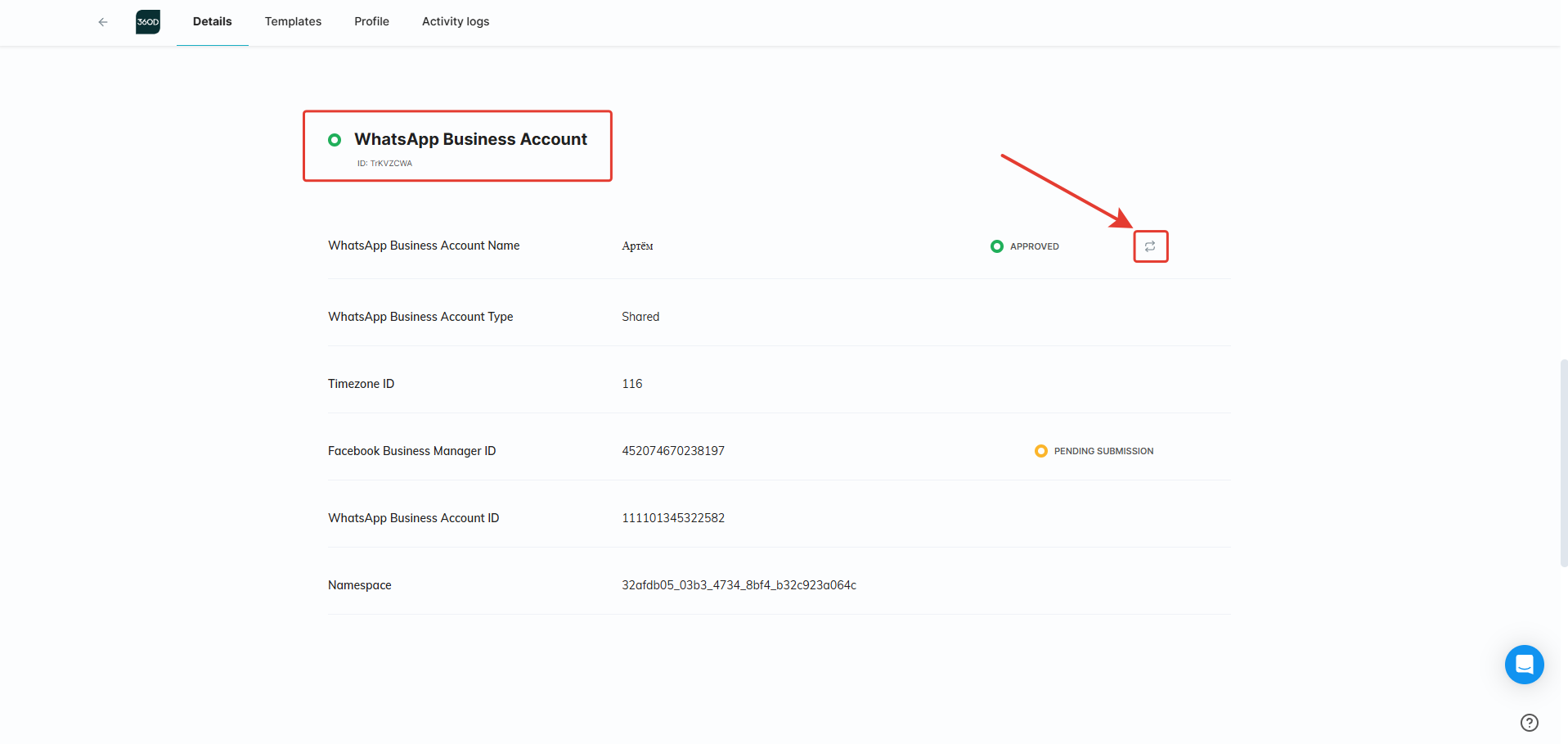Click the back arrow icon
Screen dimensions: 1568x744
click(x=103, y=22)
